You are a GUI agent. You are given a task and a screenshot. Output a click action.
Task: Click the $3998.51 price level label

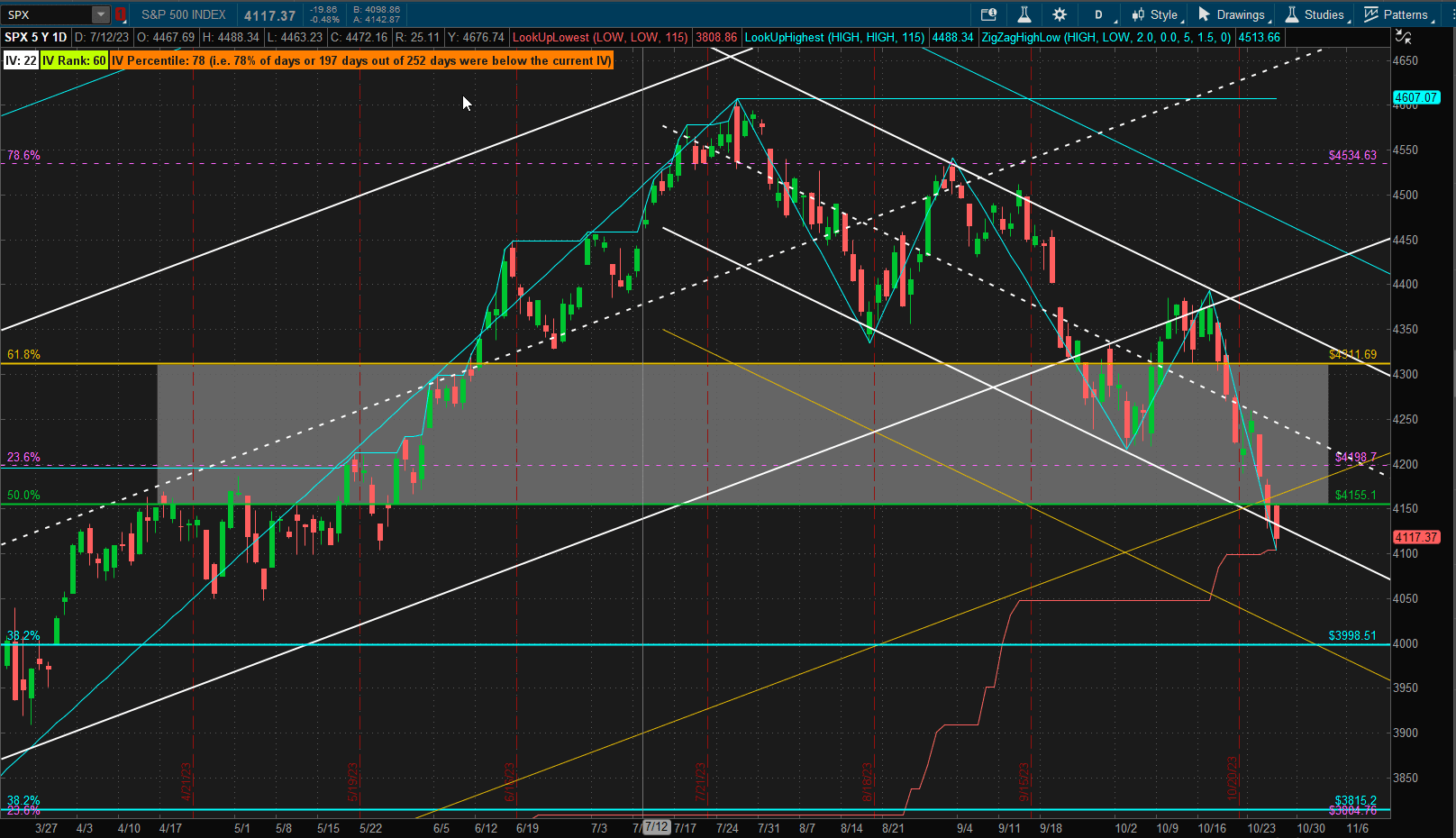click(1352, 635)
